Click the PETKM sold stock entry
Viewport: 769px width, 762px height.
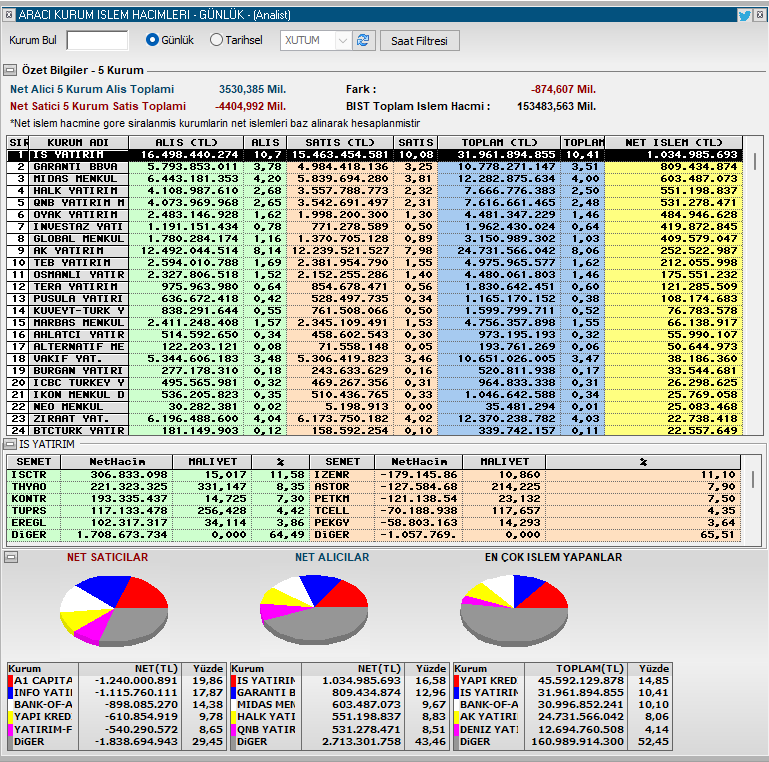pos(525,499)
